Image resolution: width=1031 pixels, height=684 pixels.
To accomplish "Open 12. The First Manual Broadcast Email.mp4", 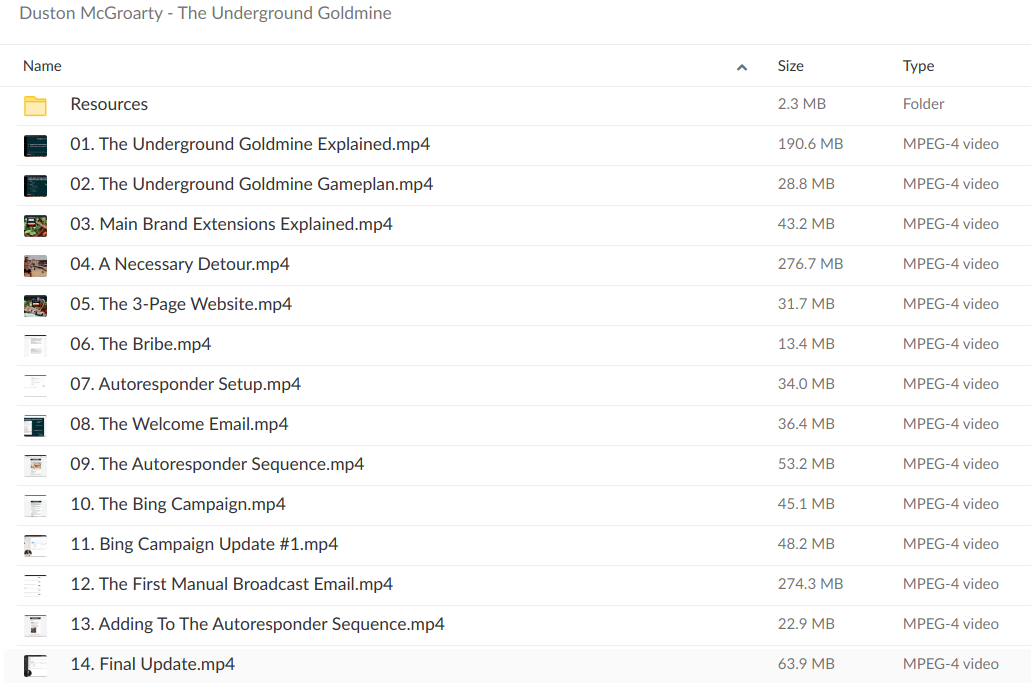I will 232,584.
